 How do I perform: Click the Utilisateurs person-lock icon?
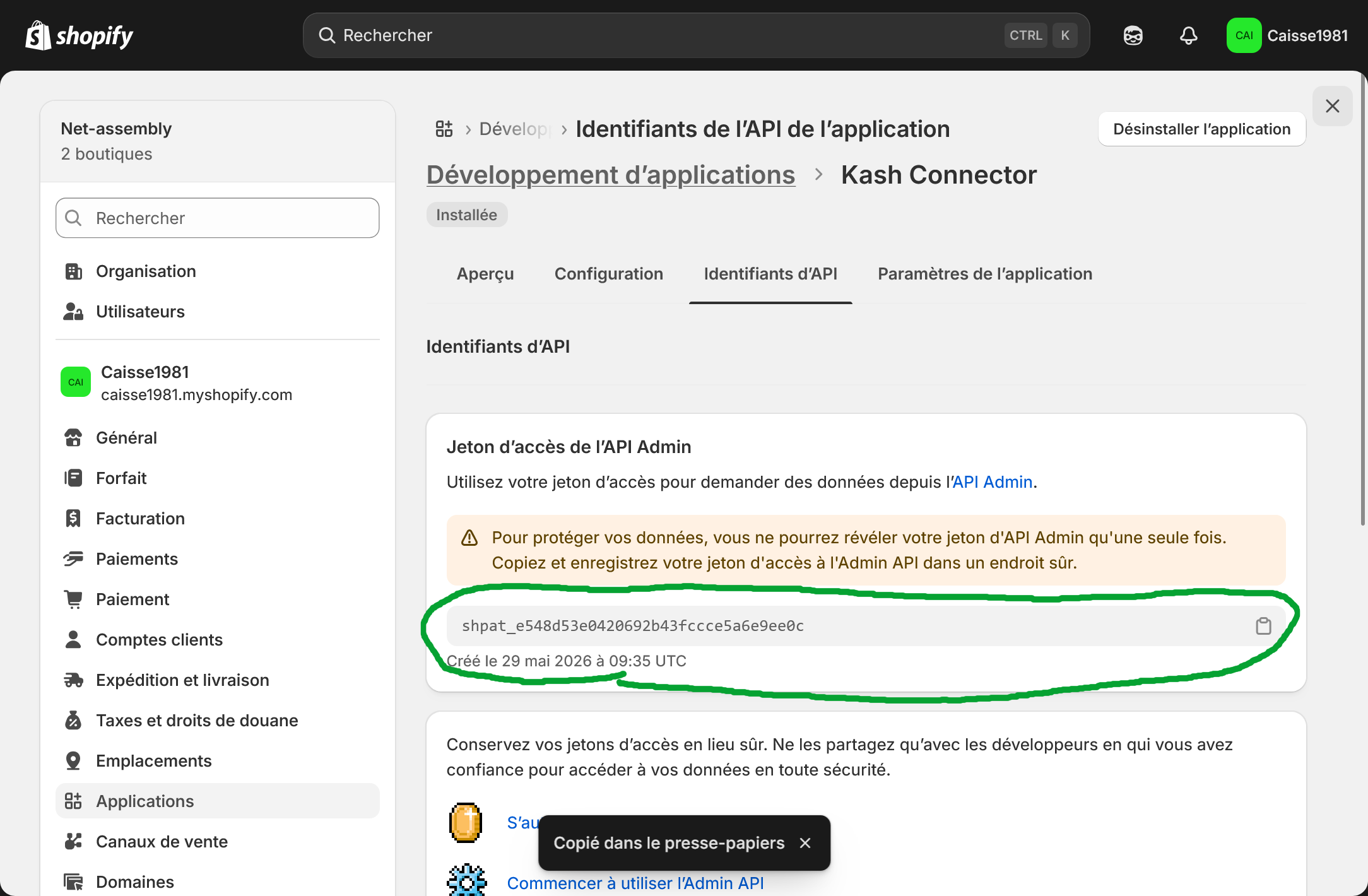click(x=73, y=312)
